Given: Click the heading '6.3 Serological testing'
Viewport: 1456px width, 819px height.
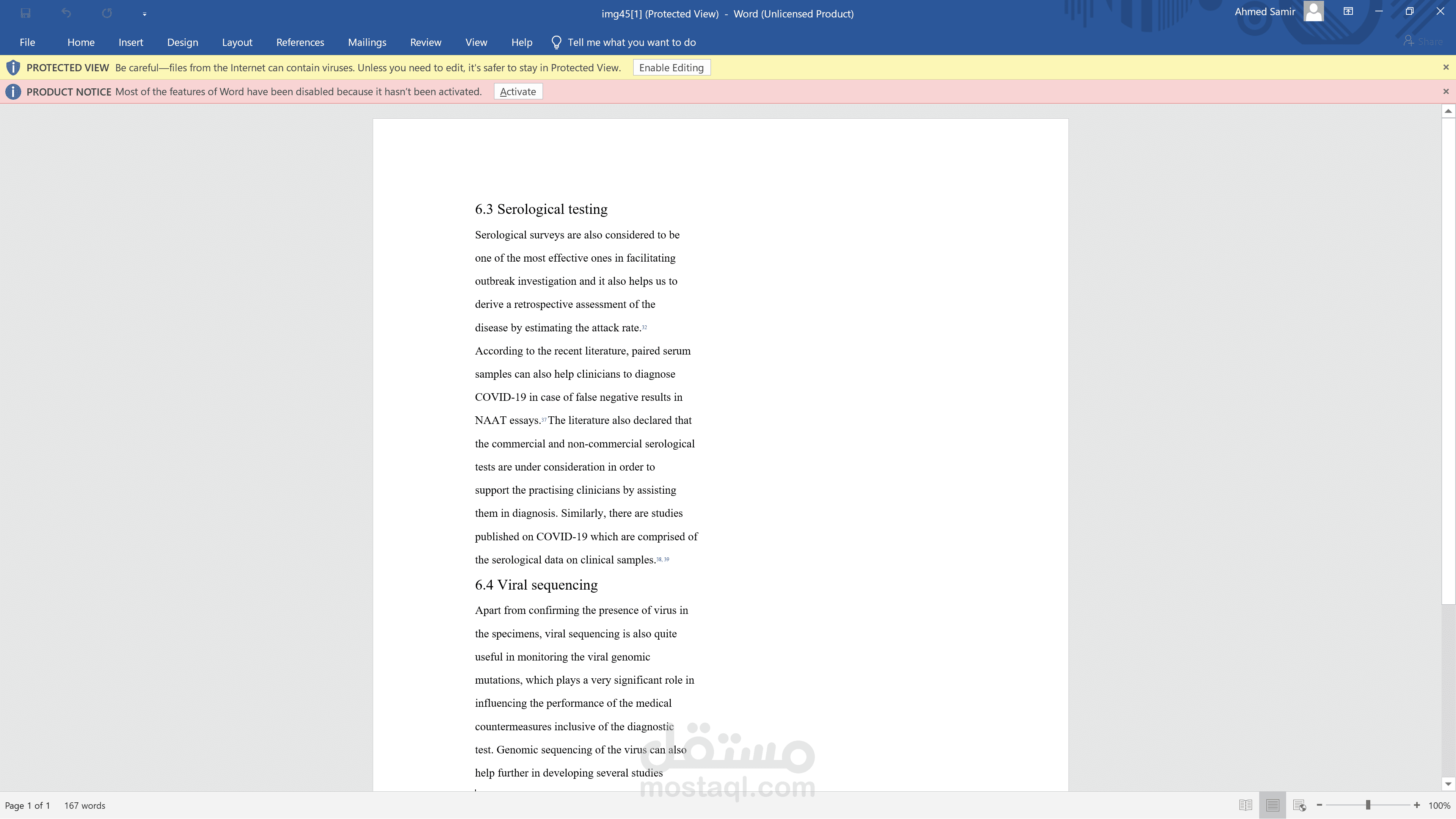Looking at the screenshot, I should pyautogui.click(x=541, y=209).
